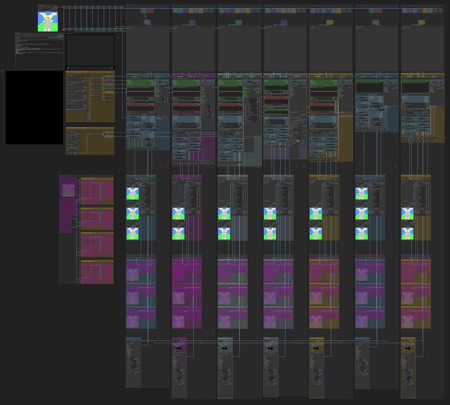Click the eyes icon on the fourth column's bottom node
The image size is (450, 405).
click(270, 348)
